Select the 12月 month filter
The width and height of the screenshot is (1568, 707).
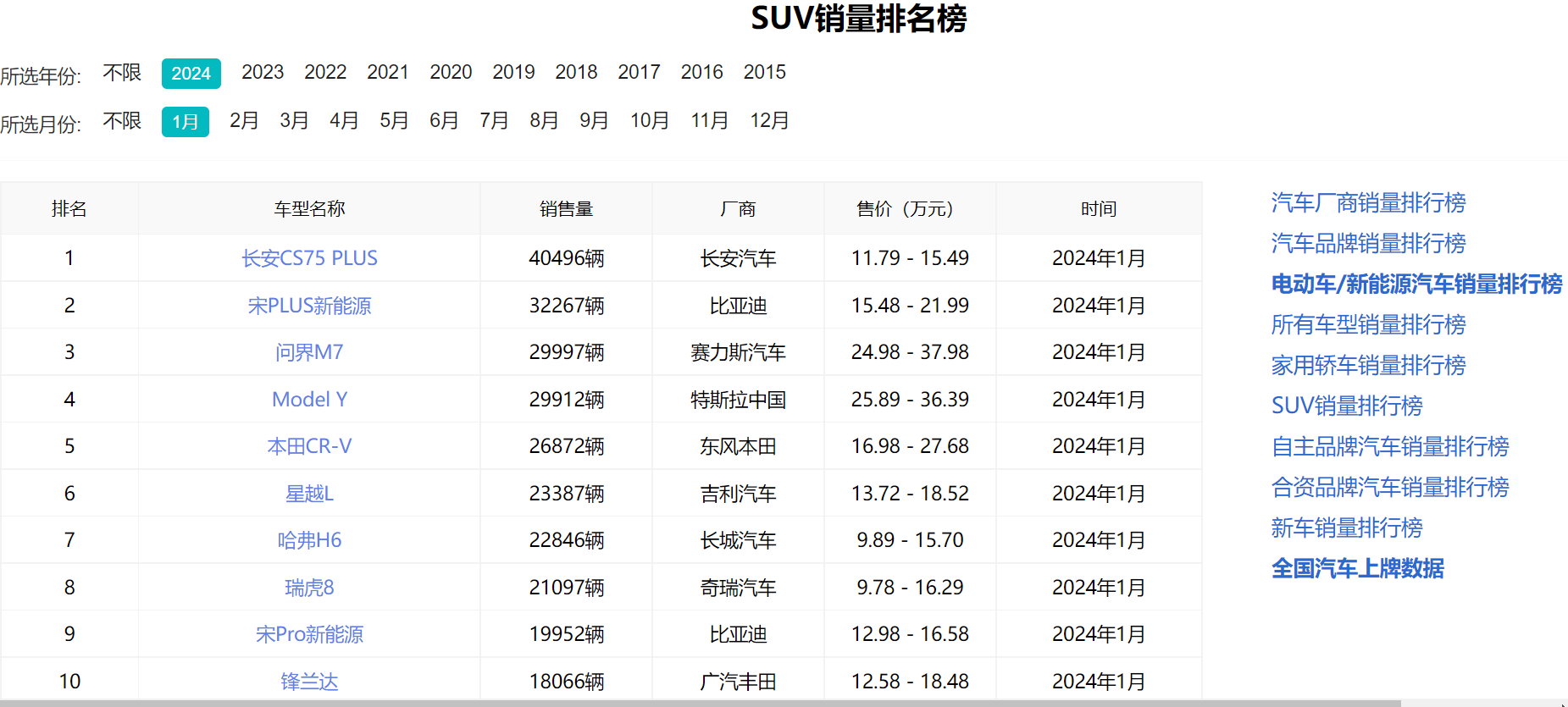click(x=769, y=120)
